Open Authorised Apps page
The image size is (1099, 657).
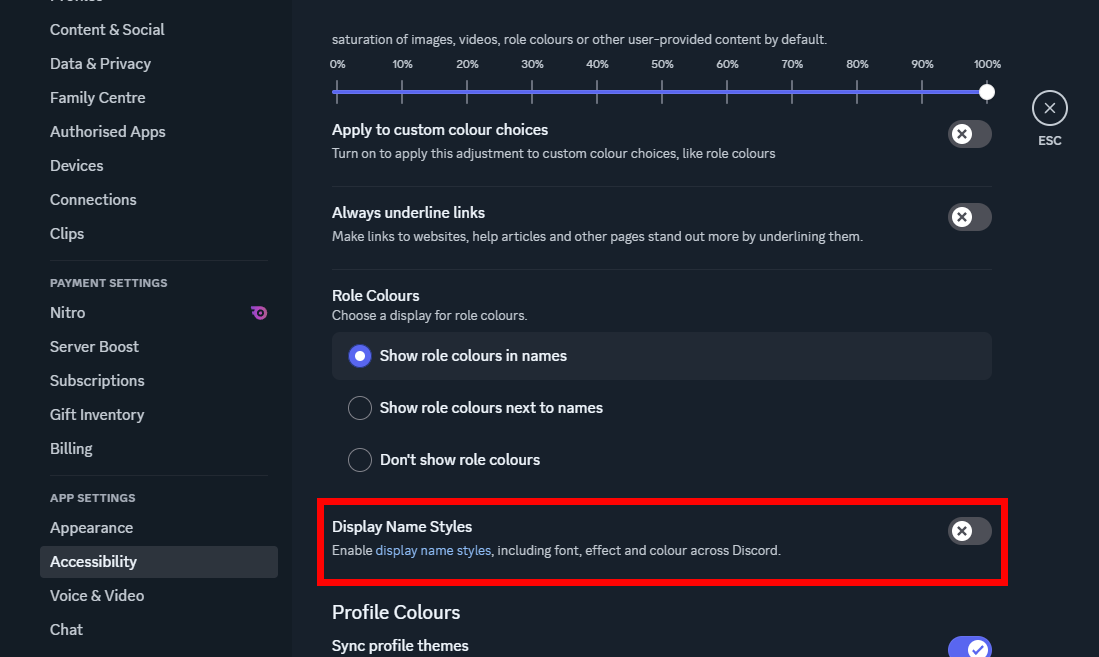(107, 132)
